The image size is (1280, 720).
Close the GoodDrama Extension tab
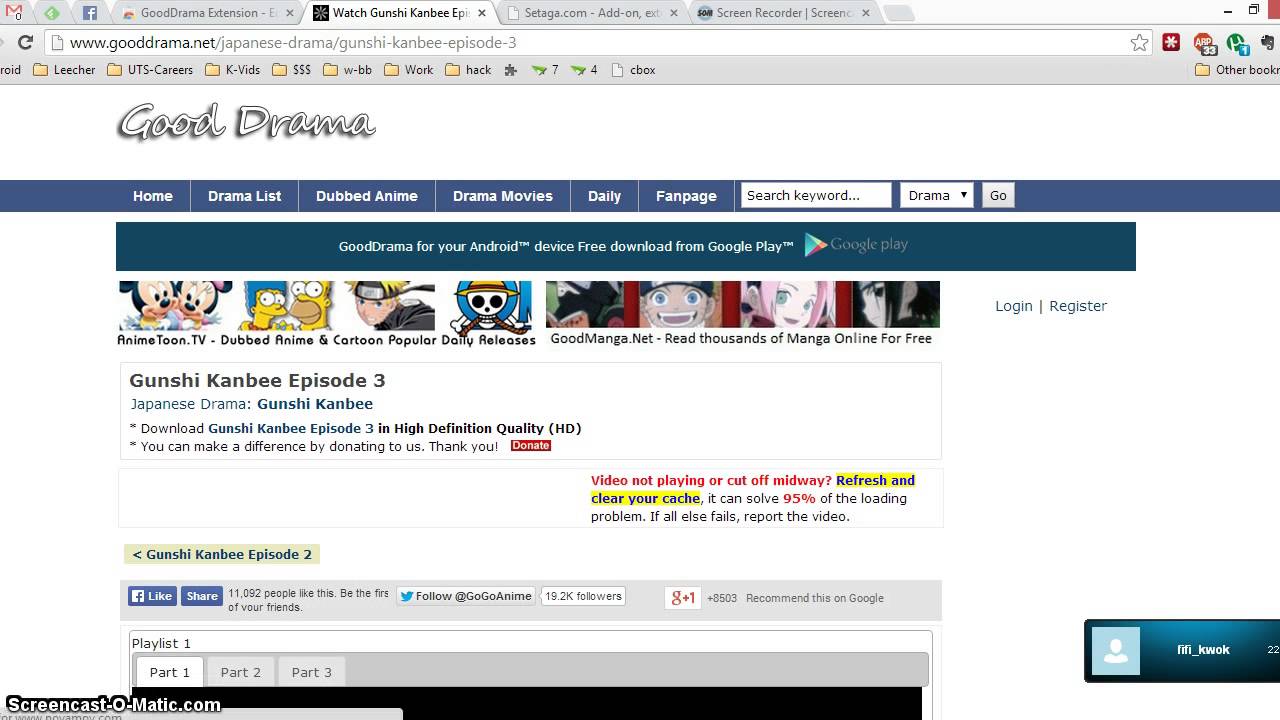tap(289, 13)
